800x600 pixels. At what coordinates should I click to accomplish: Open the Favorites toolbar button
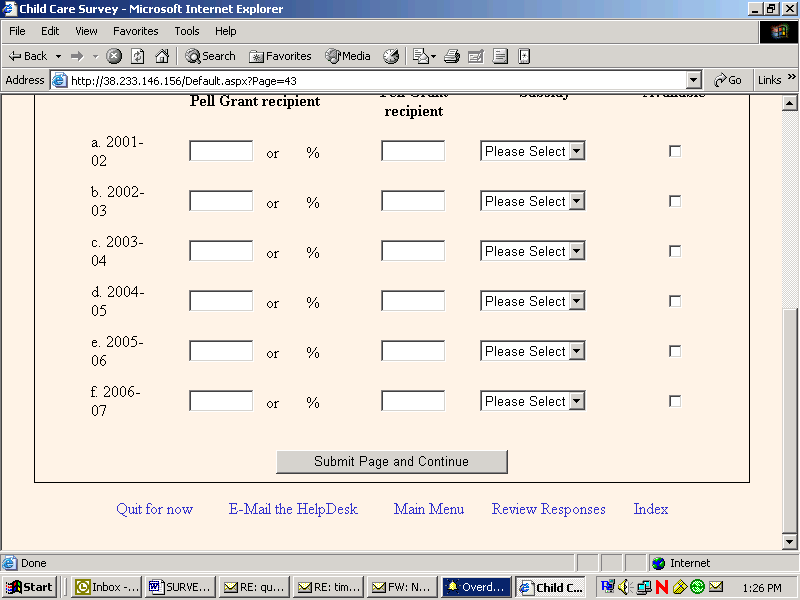pyautogui.click(x=280, y=56)
